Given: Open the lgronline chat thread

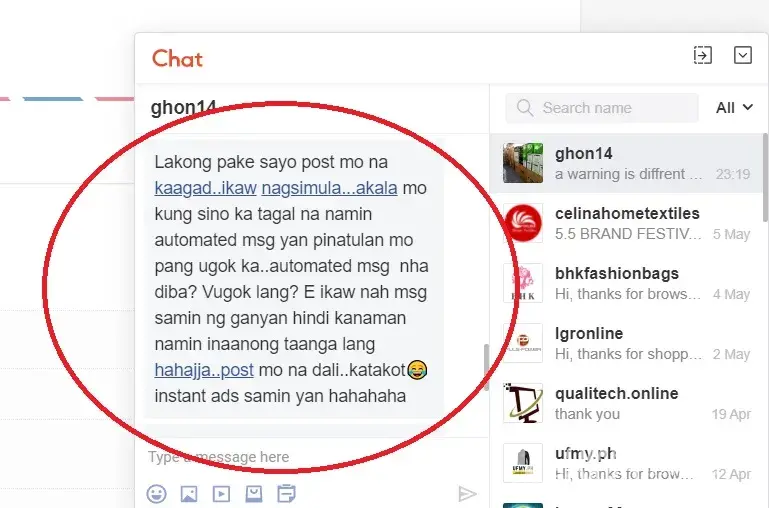Looking at the screenshot, I should point(626,343).
